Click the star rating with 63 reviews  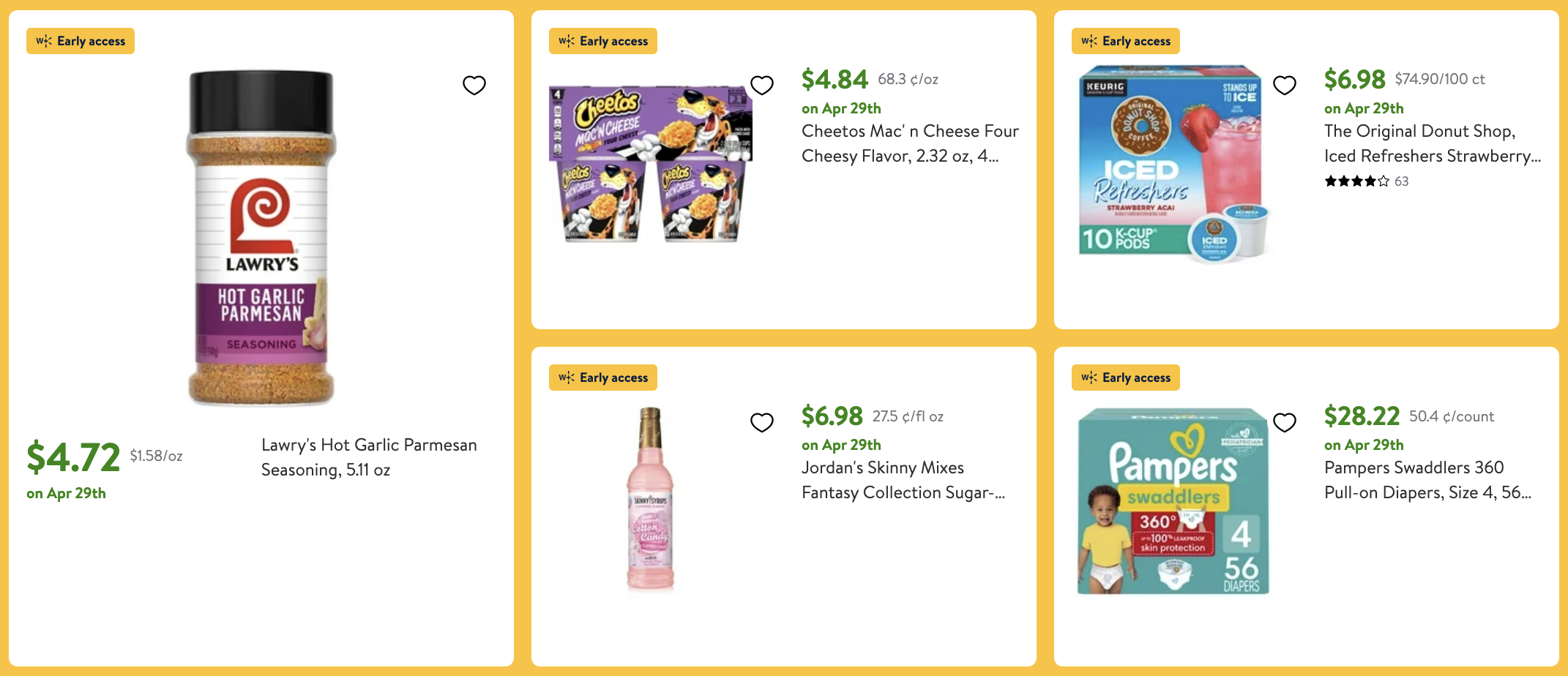pyautogui.click(x=1365, y=181)
